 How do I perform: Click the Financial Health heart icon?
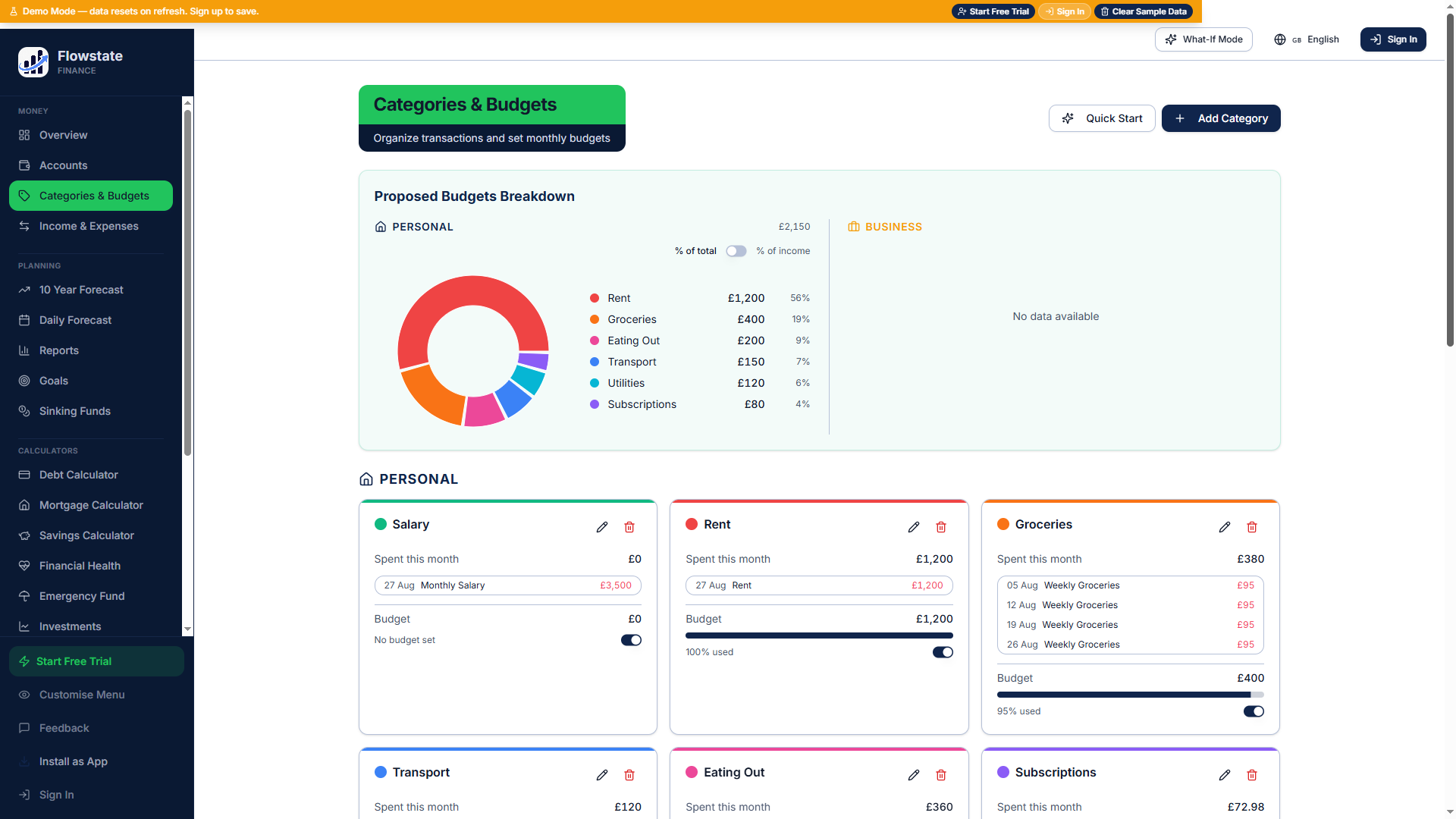click(24, 566)
